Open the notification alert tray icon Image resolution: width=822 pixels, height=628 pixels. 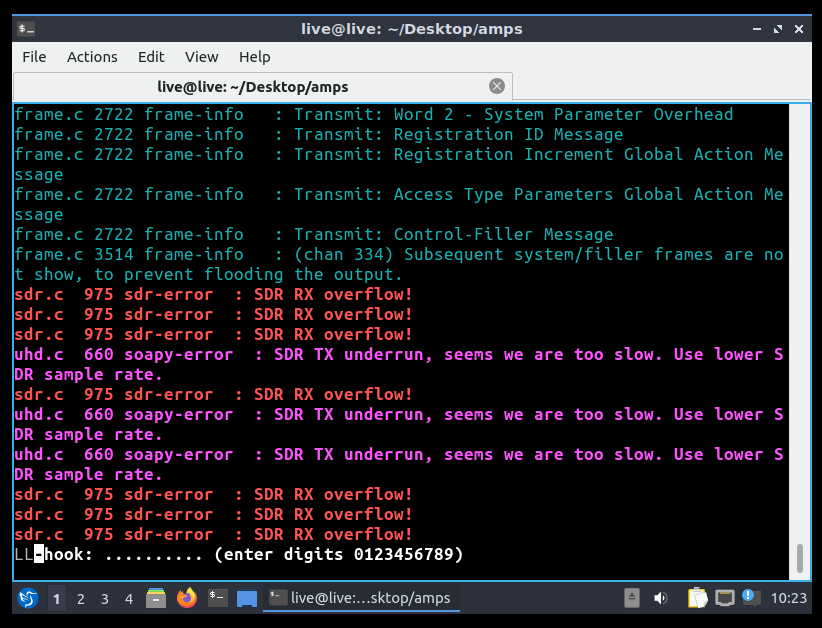[751, 598]
